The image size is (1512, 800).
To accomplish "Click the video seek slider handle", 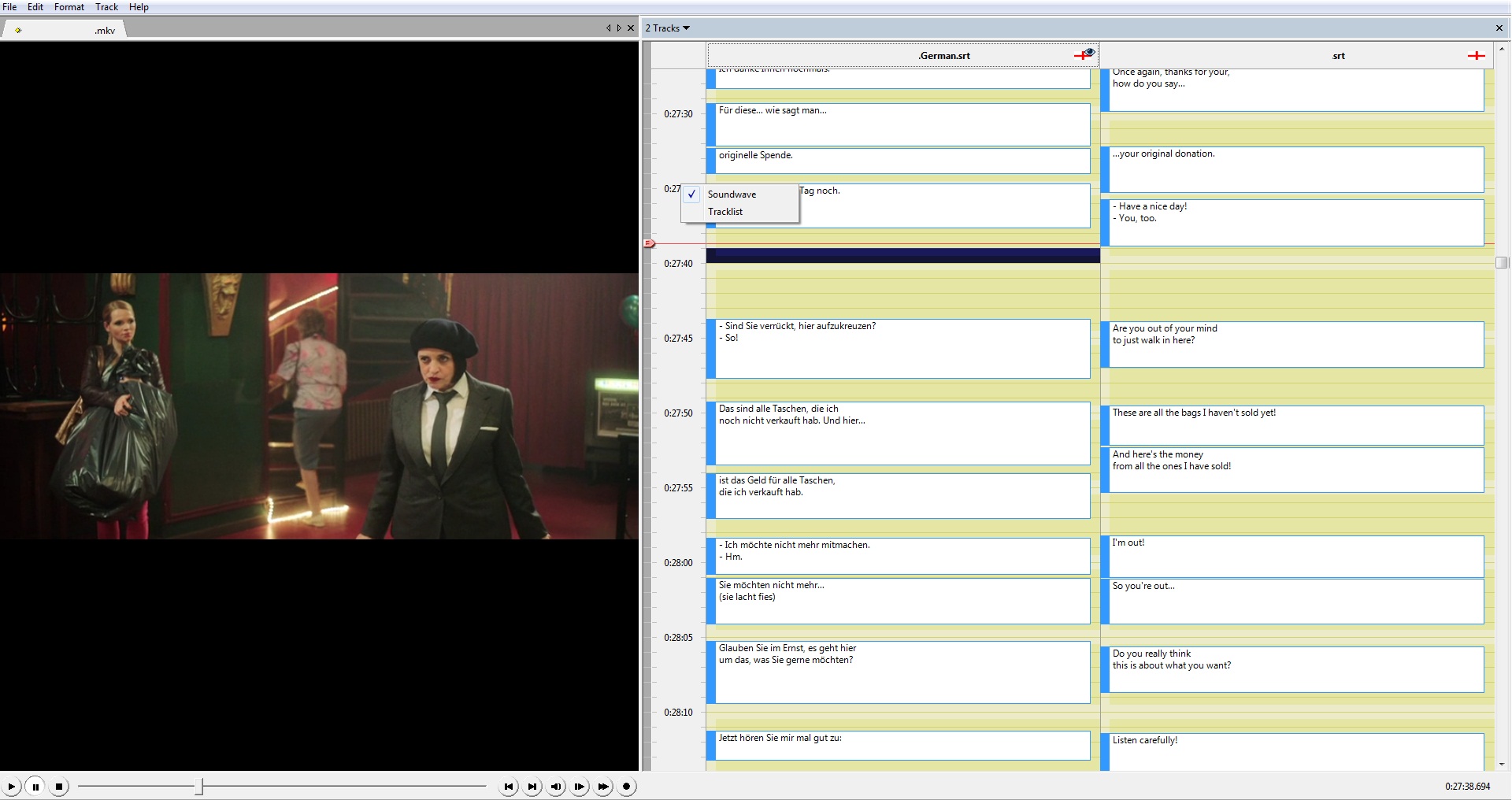I will [x=199, y=787].
